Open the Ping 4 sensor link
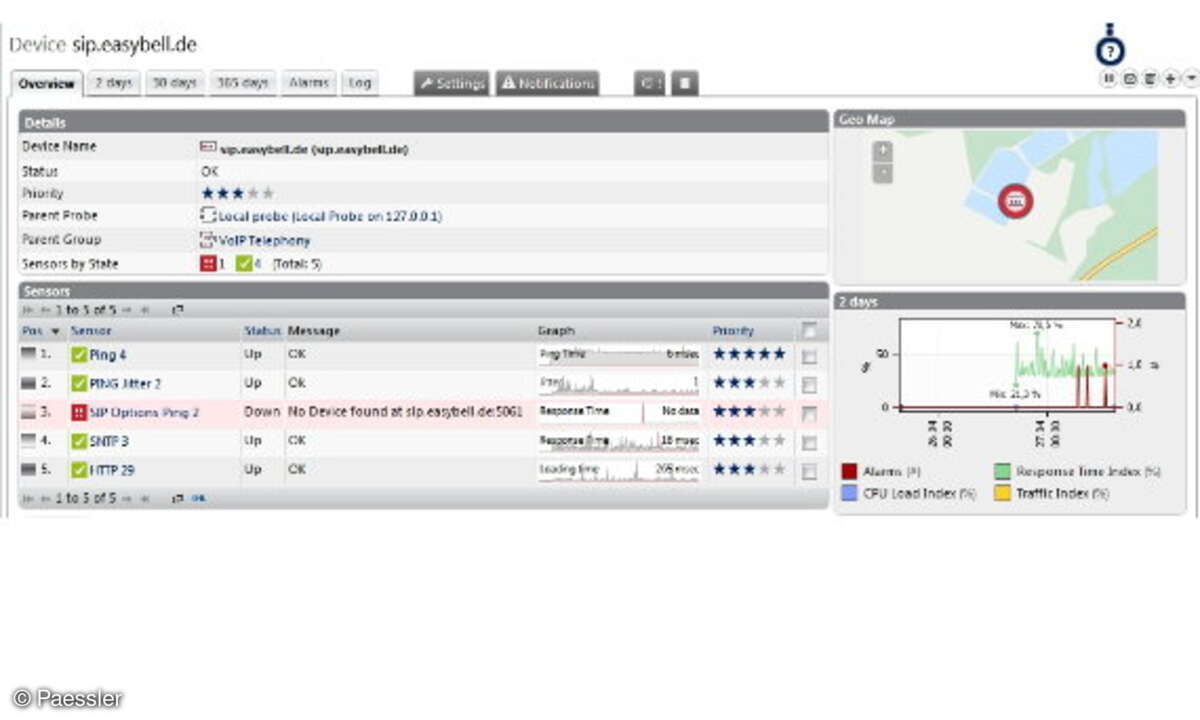 tap(108, 355)
